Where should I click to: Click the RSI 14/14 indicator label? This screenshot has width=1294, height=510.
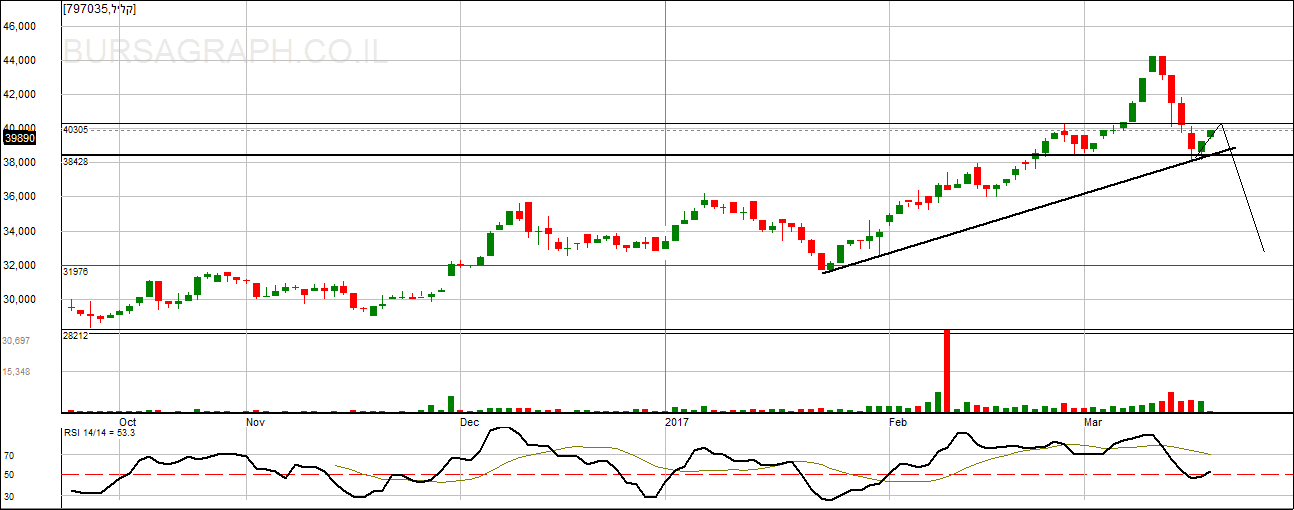(x=98, y=433)
